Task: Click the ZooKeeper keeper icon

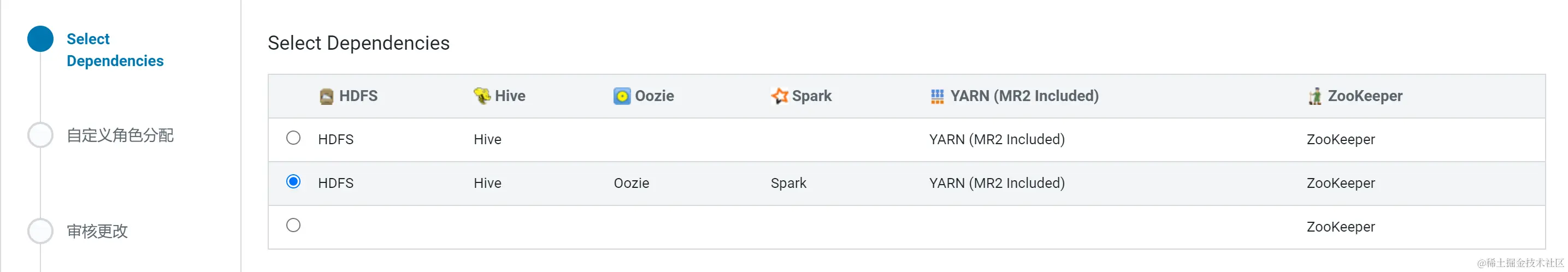Action: tap(1315, 96)
